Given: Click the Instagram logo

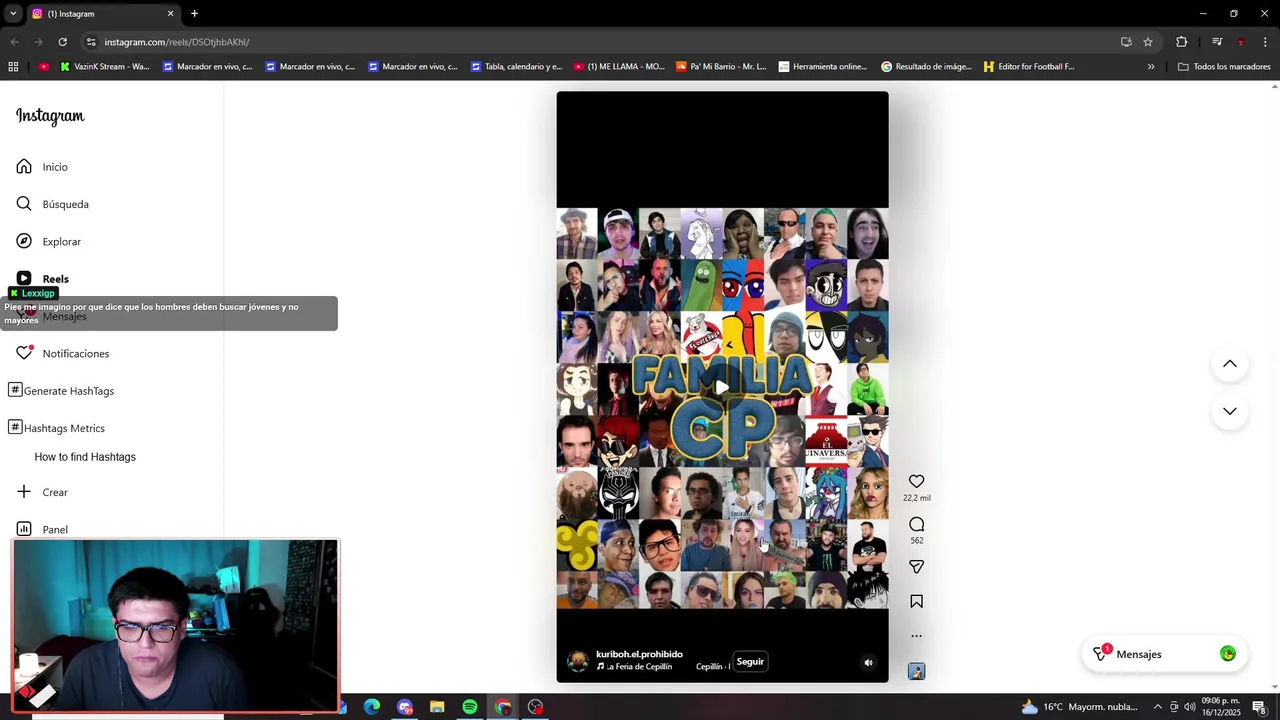Looking at the screenshot, I should coord(50,116).
